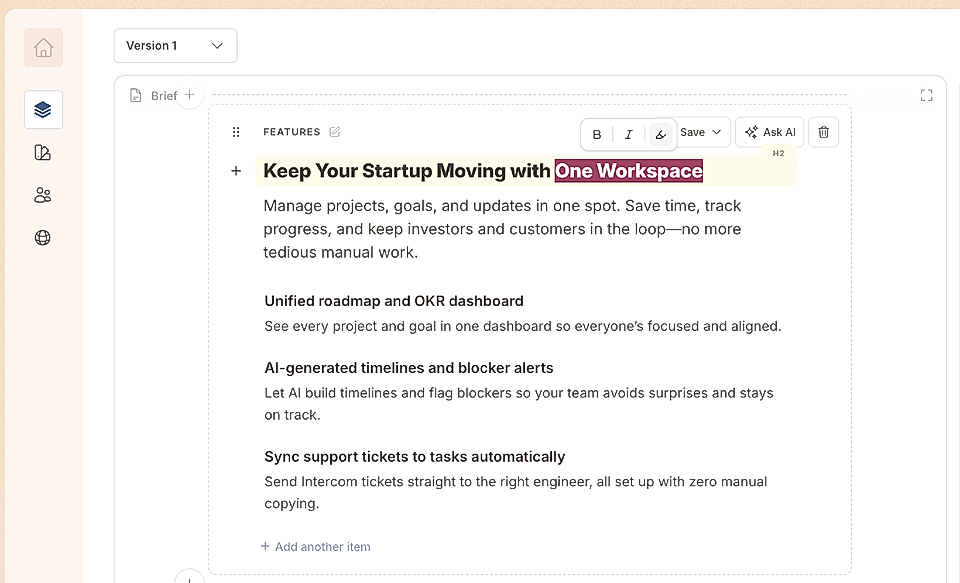The height and width of the screenshot is (583, 960).
Task: Click the Ask AI sparkle button
Action: [x=769, y=131]
